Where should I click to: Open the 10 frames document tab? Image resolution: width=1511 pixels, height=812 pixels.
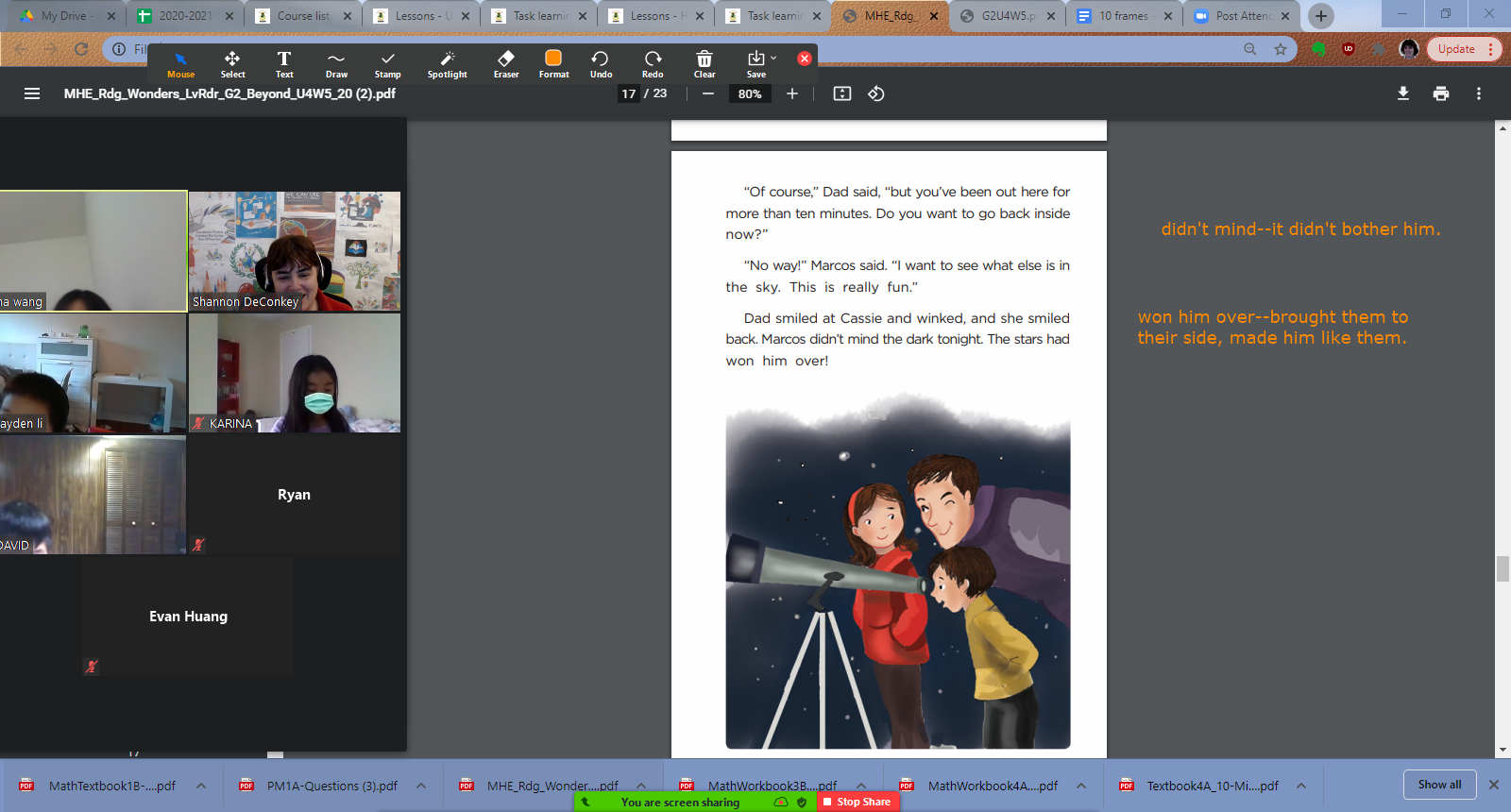tap(1124, 16)
